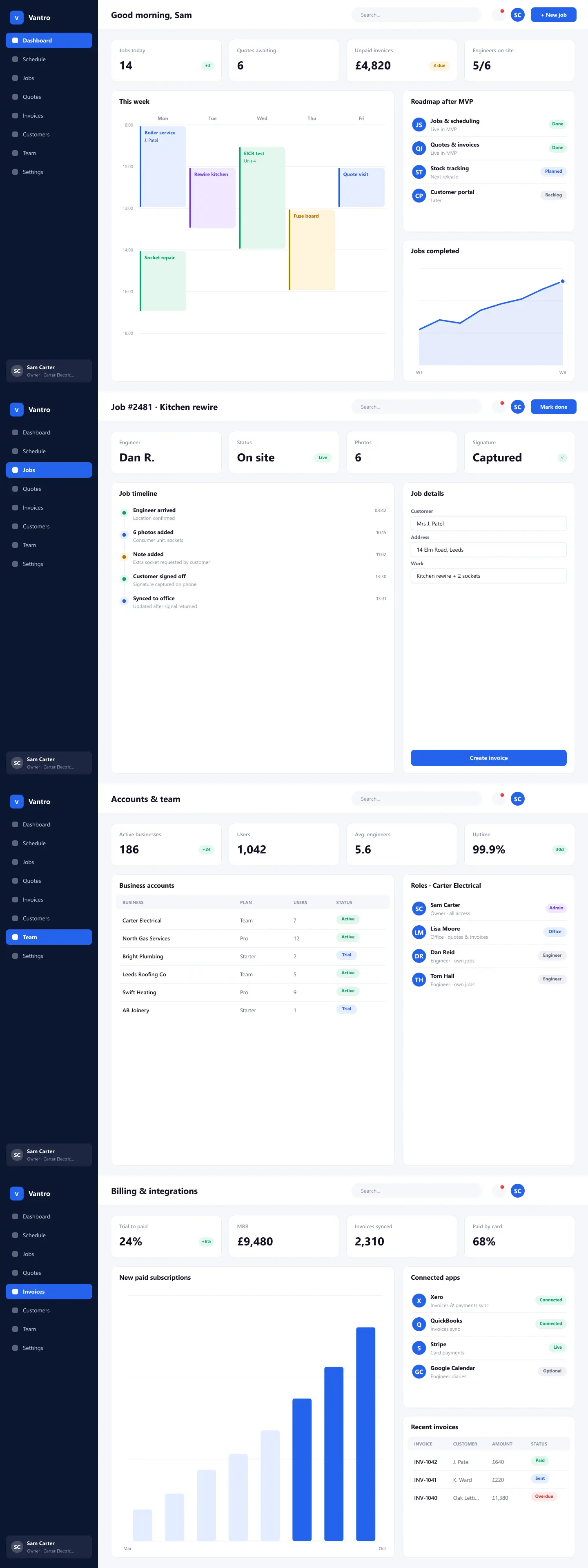
Task: Click the Customer field containing Mrs J. Patel
Action: tap(488, 523)
